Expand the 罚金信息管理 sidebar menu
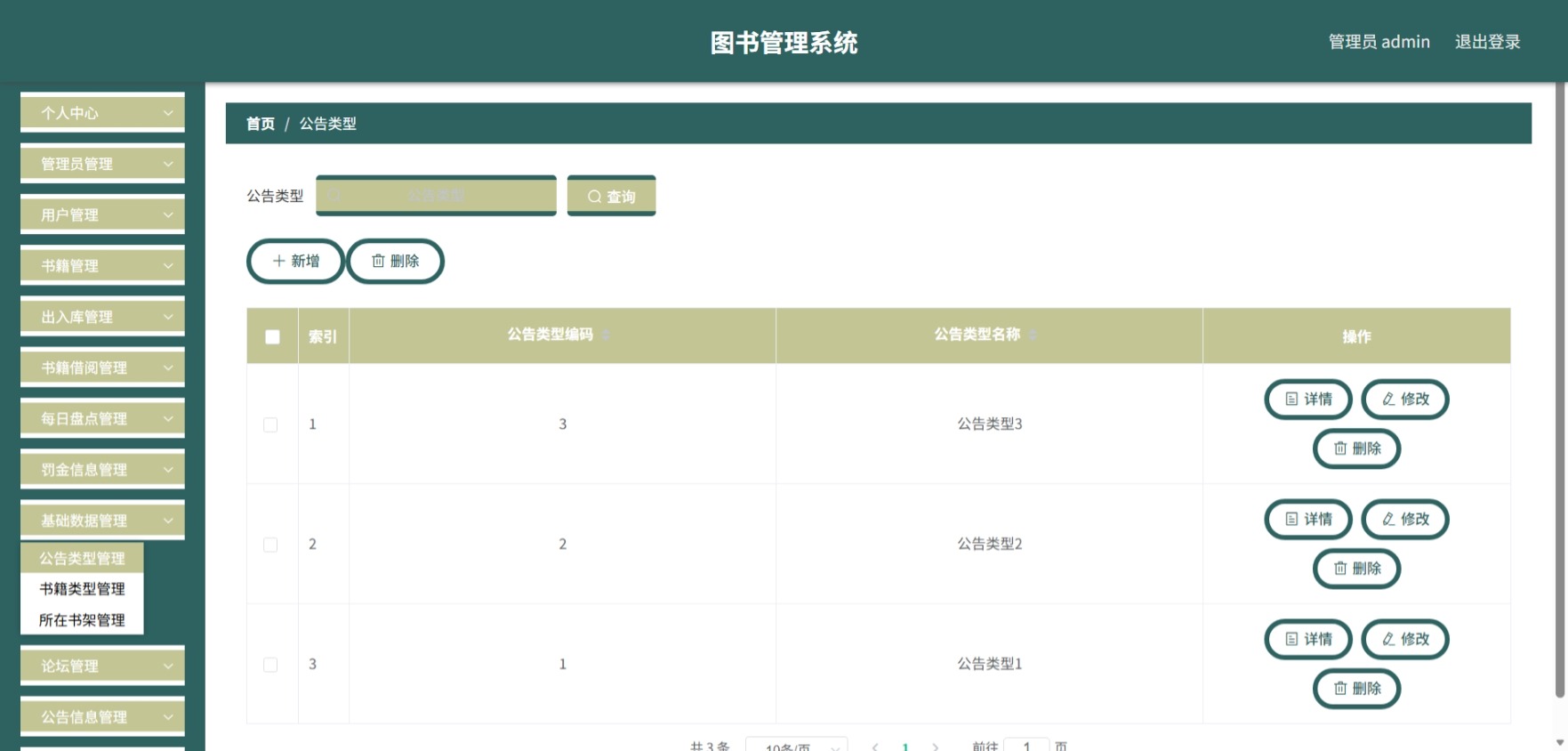 (102, 469)
